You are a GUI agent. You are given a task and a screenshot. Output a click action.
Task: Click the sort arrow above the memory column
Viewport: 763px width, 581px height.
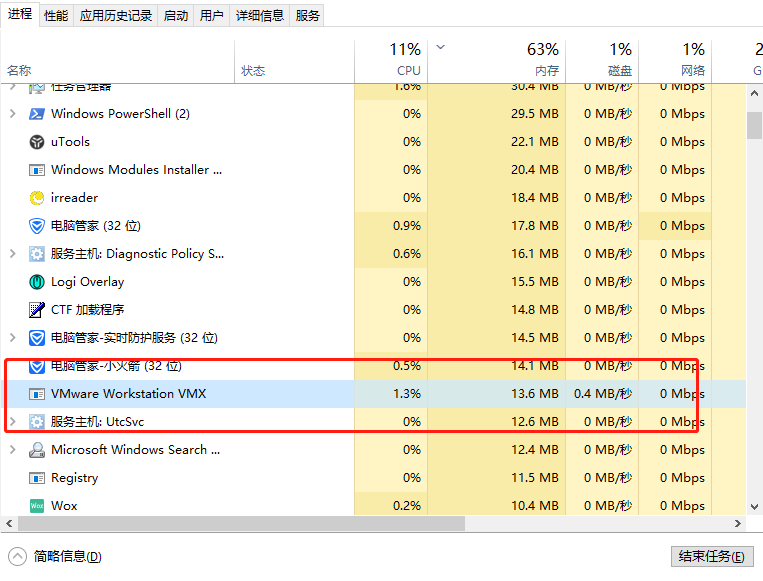(440, 47)
